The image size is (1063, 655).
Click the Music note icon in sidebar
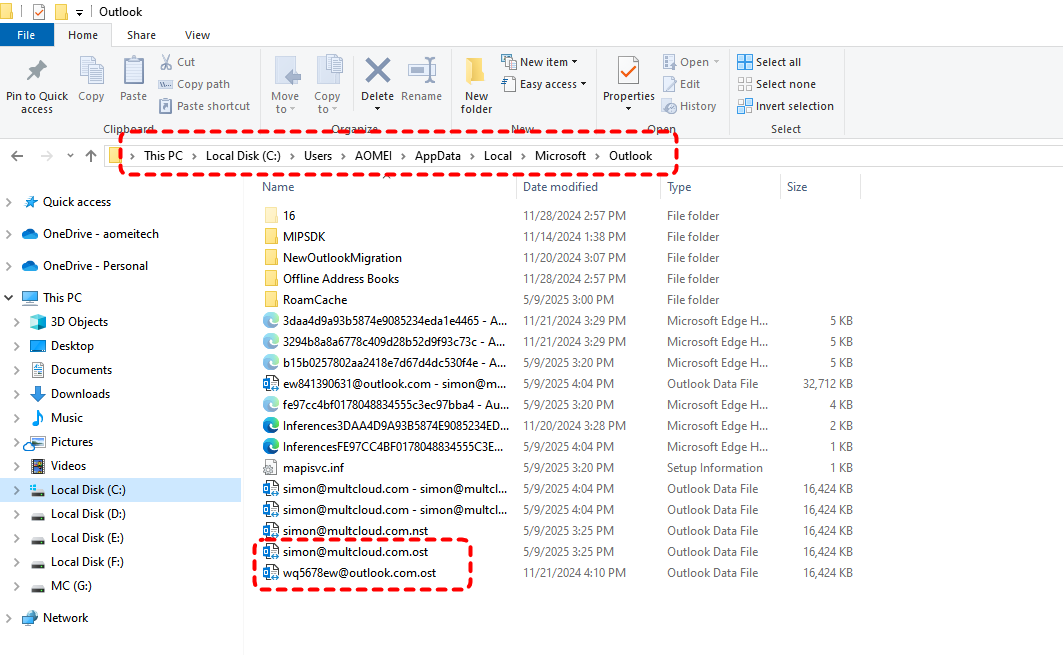click(x=38, y=418)
